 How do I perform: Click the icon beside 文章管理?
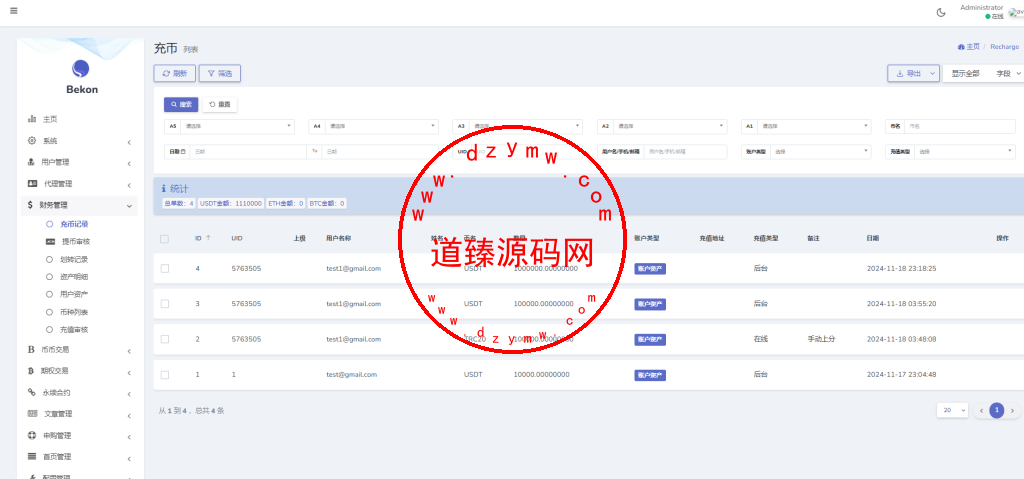pyautogui.click(x=32, y=414)
